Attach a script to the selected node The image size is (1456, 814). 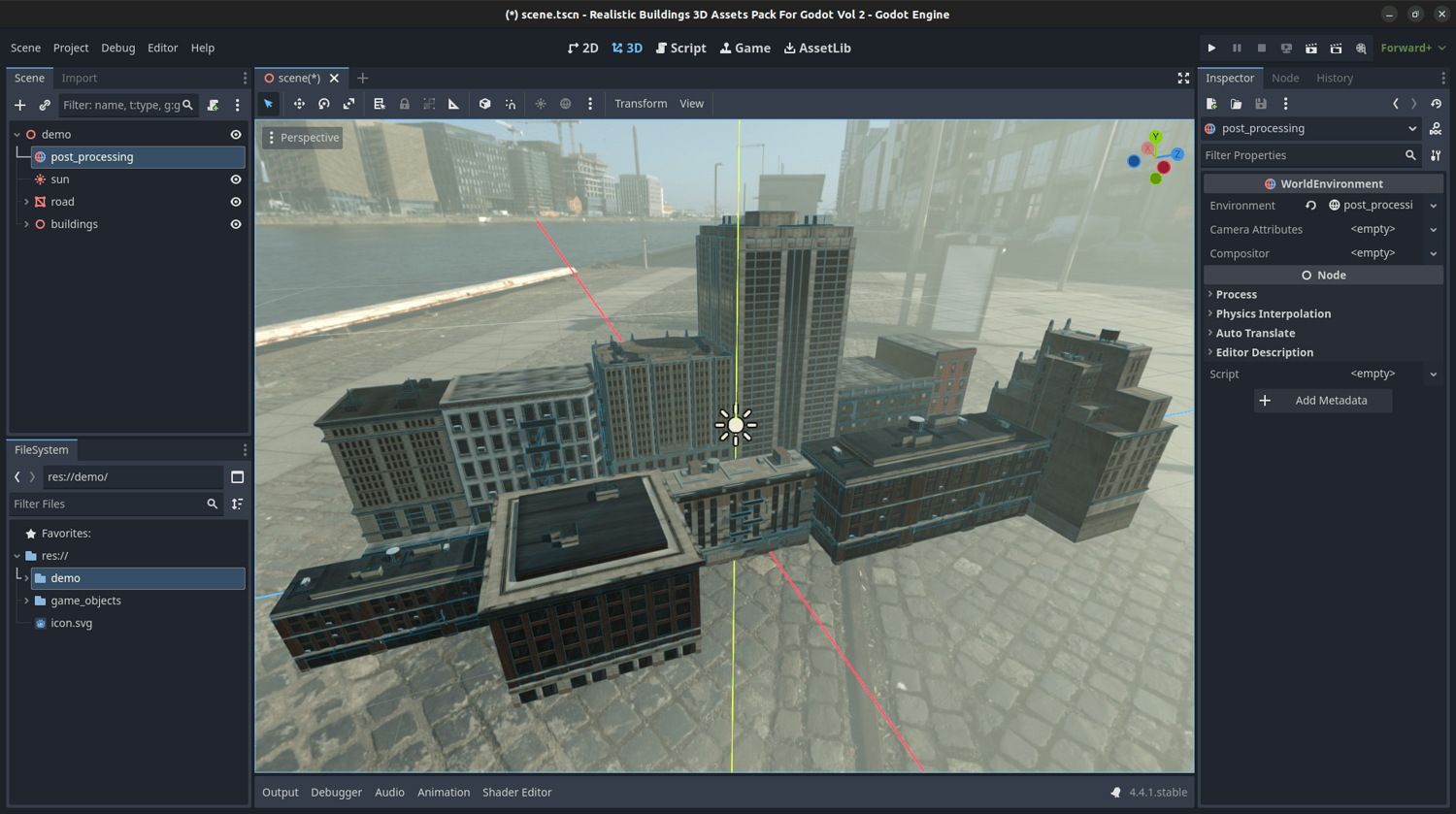[x=214, y=105]
